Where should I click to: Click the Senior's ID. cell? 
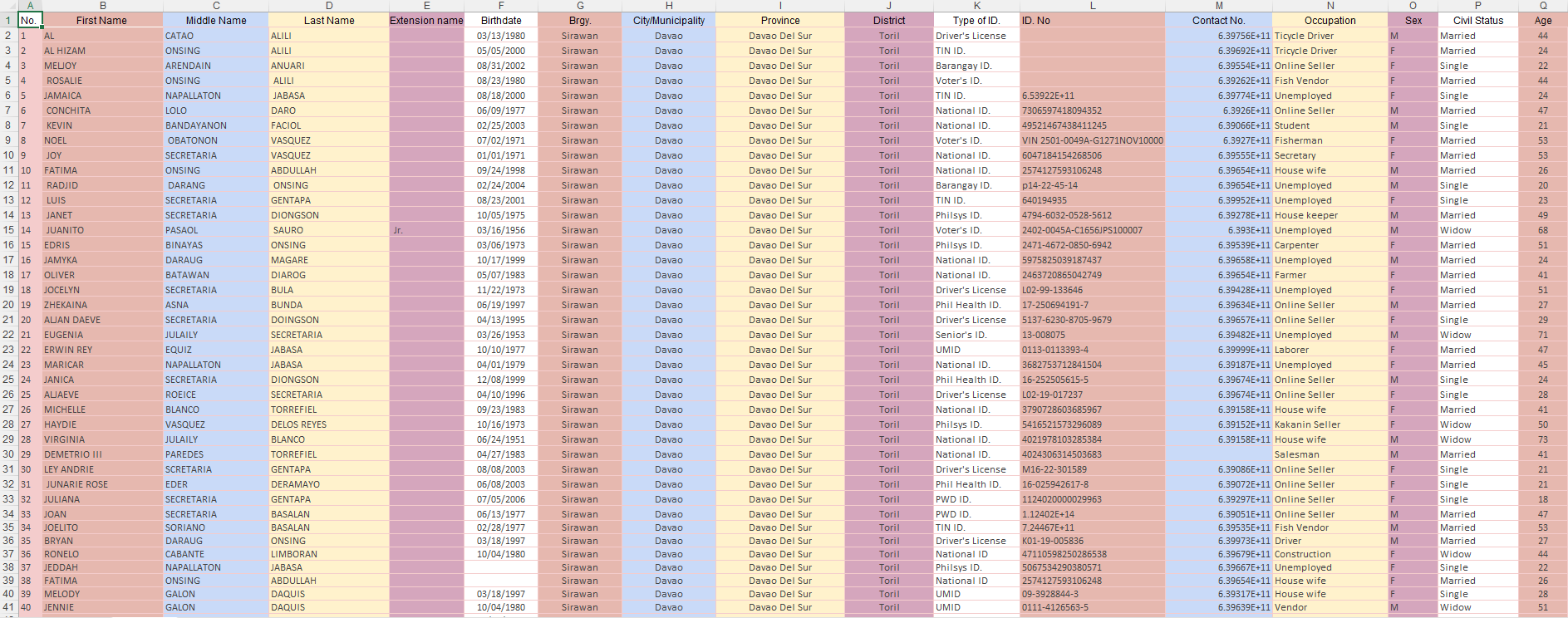[976, 335]
